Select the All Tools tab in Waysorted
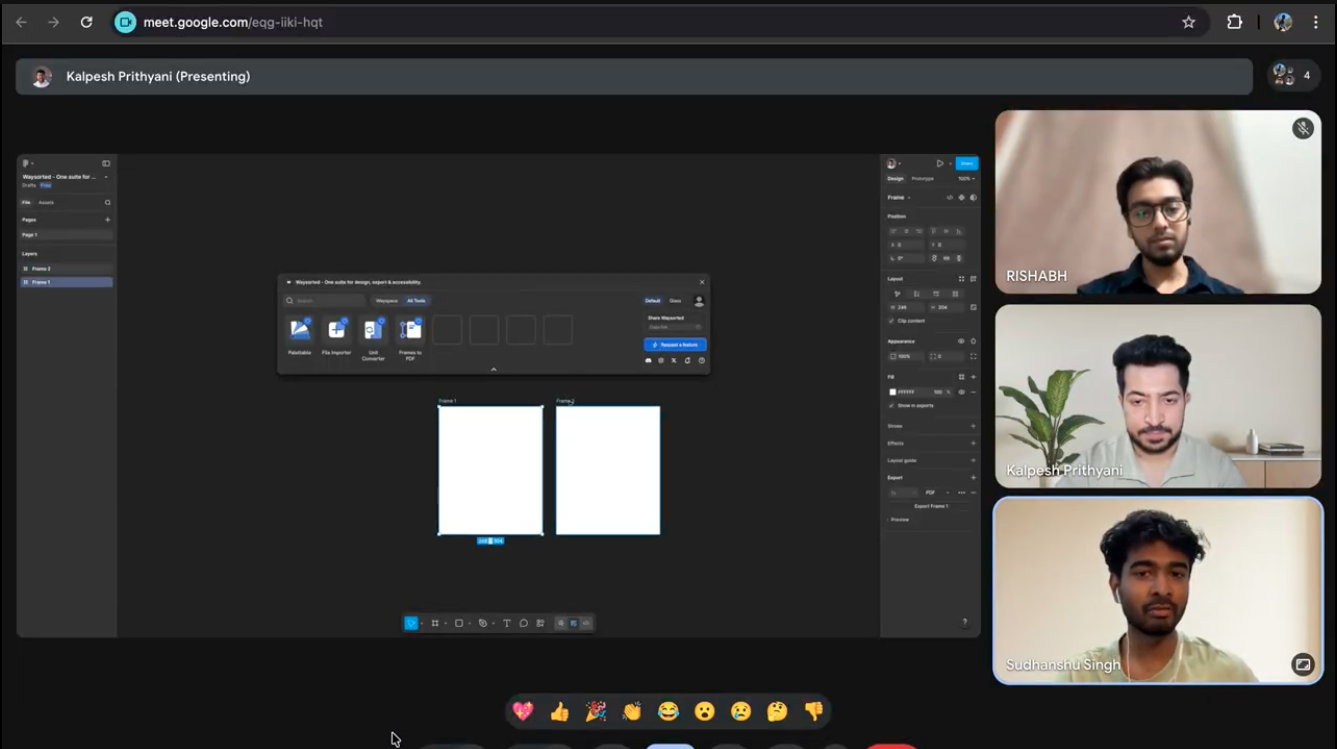1337x749 pixels. point(416,300)
